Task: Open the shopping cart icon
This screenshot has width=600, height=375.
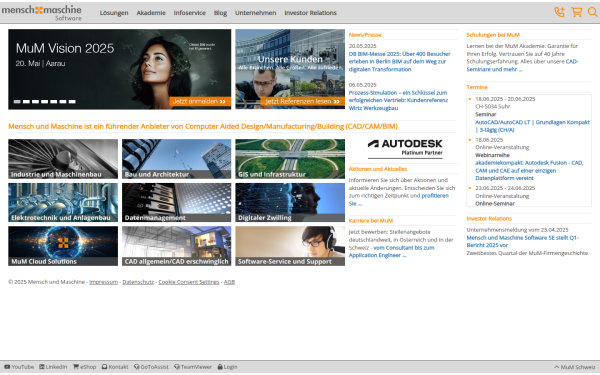Action: pyautogui.click(x=577, y=12)
